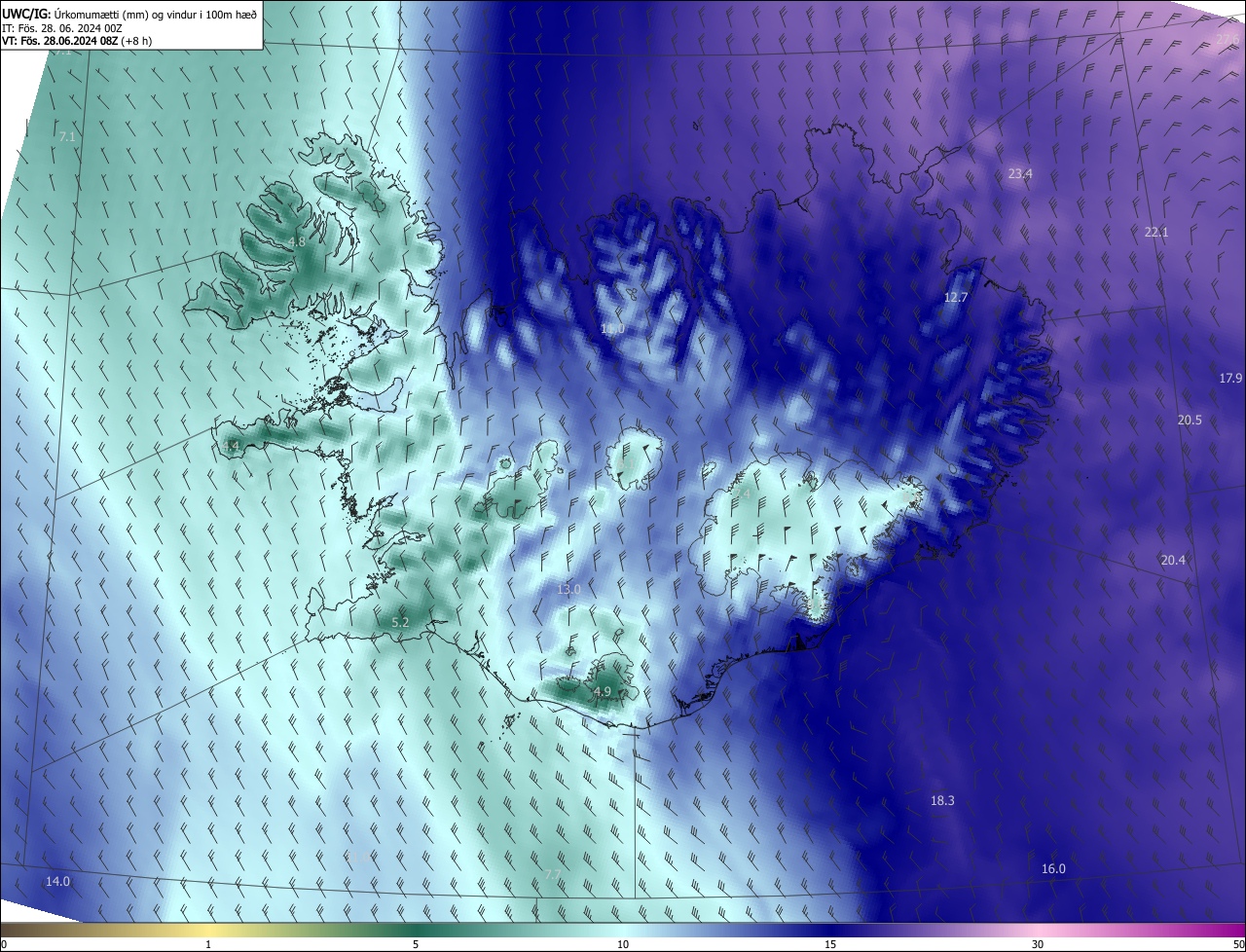This screenshot has height=952, width=1246.
Task: Click the 15 tick on the color scale
Action: click(x=830, y=944)
